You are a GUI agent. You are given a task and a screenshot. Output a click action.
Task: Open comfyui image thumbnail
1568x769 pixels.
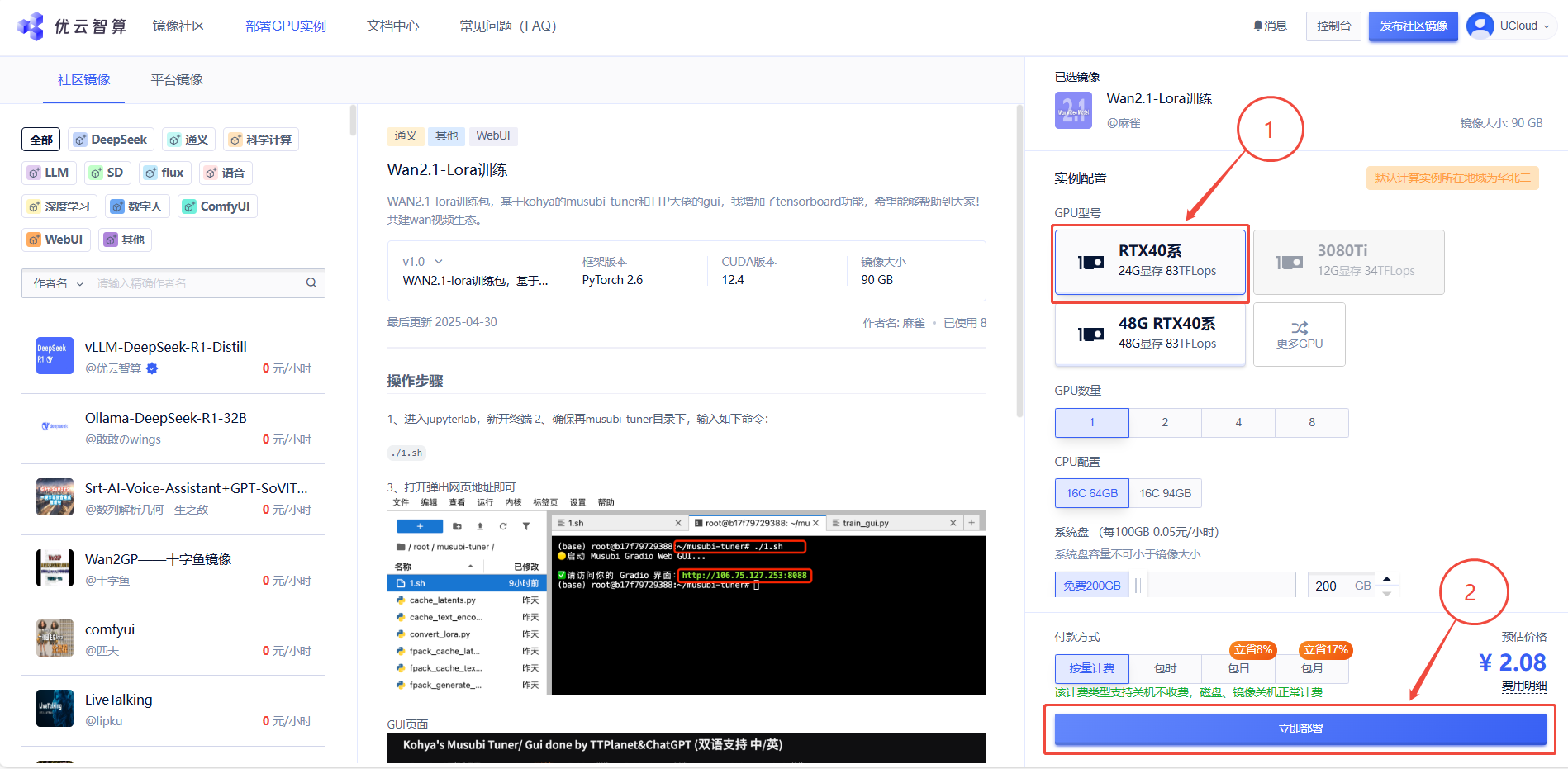click(55, 638)
